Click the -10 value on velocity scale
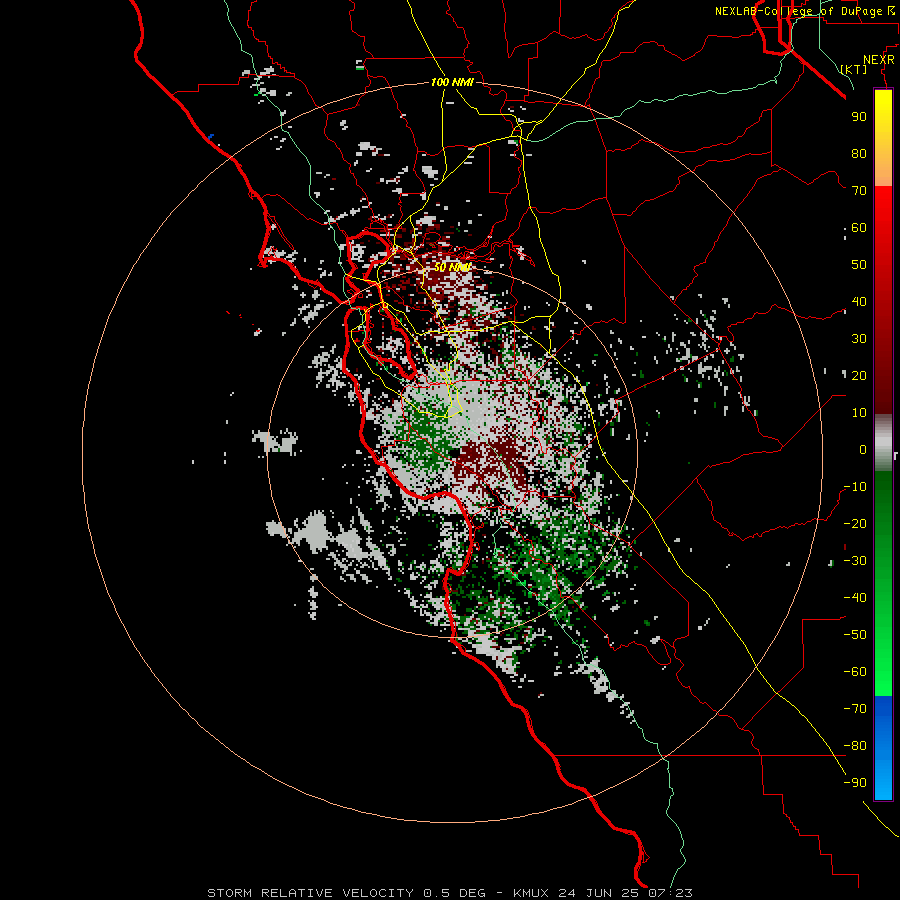The height and width of the screenshot is (900, 900). (x=855, y=487)
